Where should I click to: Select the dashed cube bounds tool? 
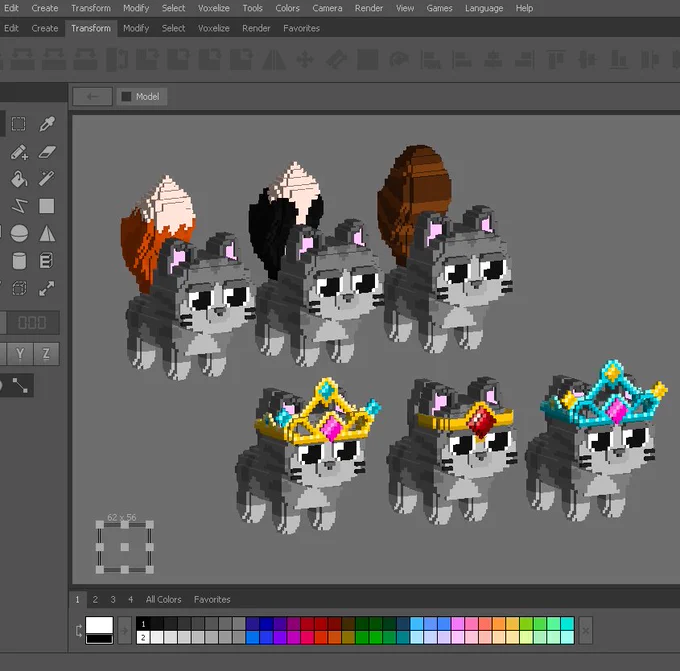[19, 288]
